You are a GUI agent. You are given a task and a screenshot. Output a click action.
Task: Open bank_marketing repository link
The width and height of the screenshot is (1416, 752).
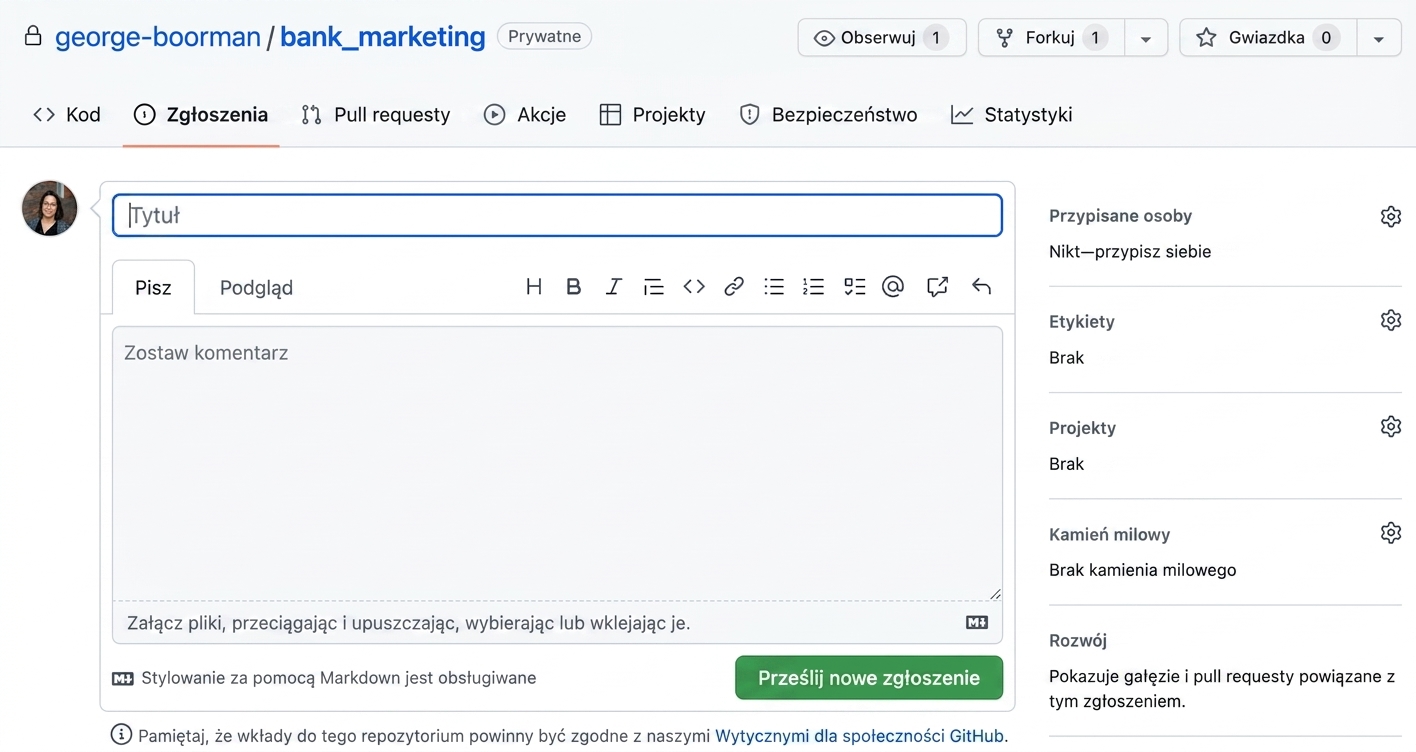382,37
